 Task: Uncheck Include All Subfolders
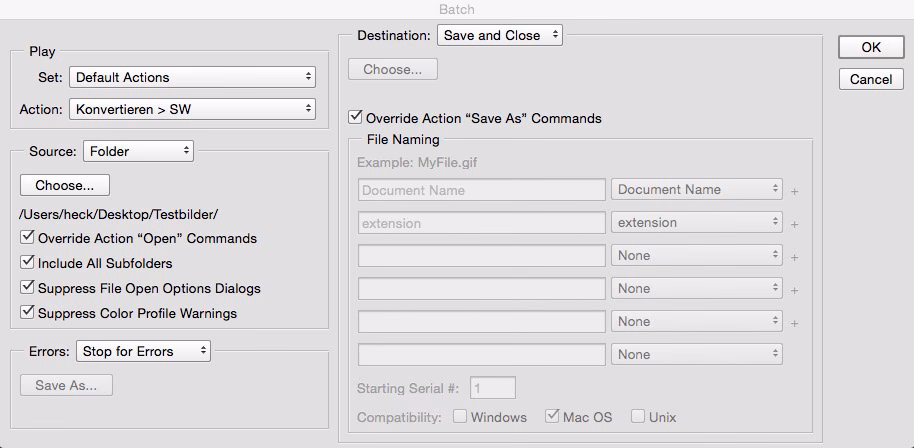(x=27, y=264)
